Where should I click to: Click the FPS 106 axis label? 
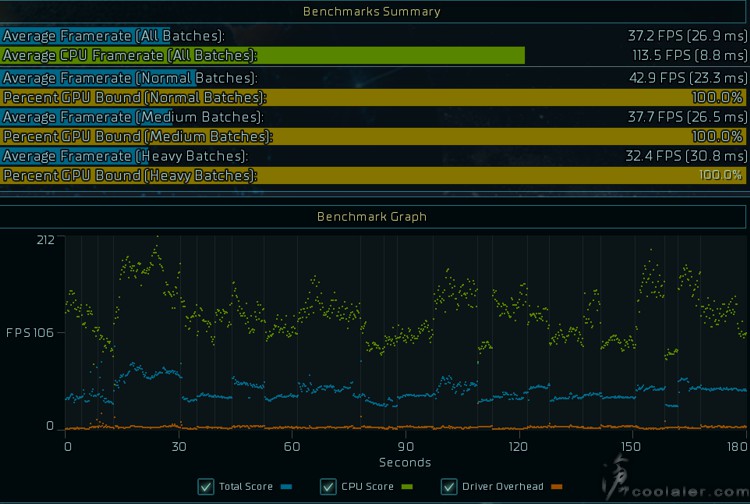[x=30, y=333]
